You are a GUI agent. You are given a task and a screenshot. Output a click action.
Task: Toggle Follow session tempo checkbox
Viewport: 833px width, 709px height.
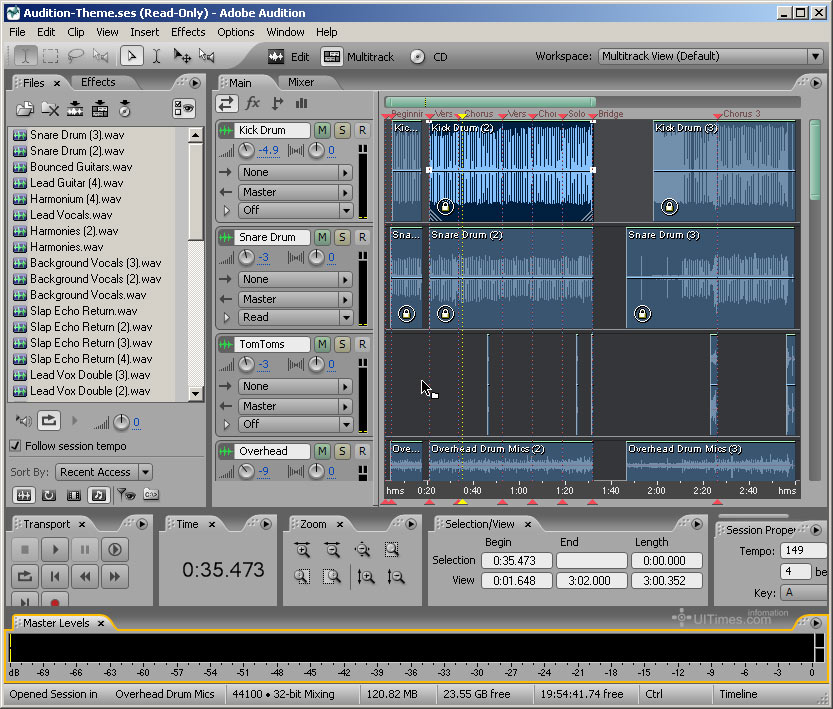[15, 446]
